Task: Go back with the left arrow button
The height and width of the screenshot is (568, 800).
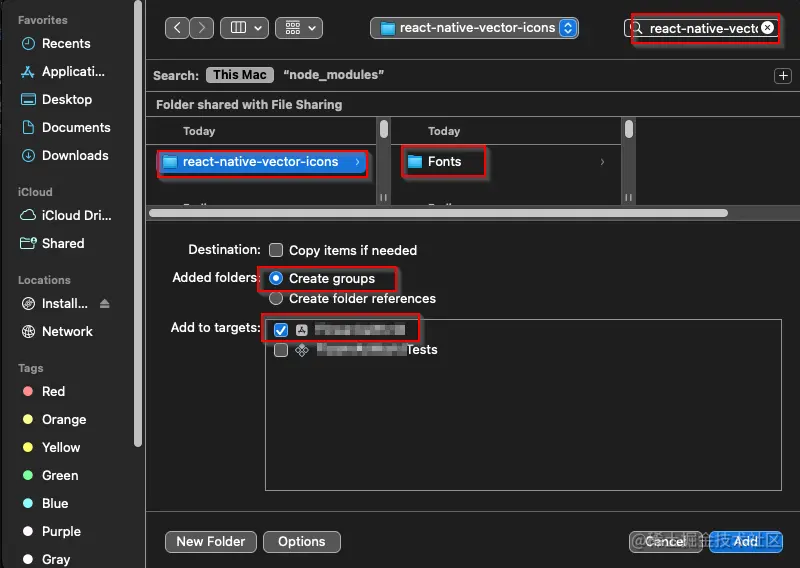Action: [177, 28]
